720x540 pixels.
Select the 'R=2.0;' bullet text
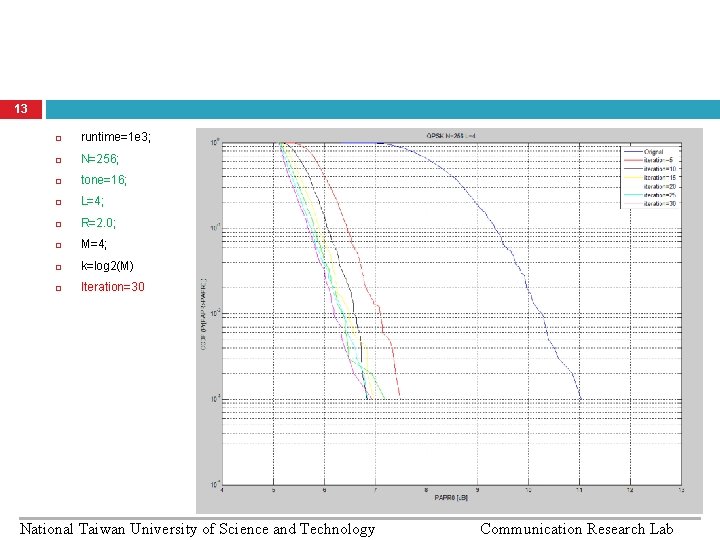pyautogui.click(x=98, y=223)
